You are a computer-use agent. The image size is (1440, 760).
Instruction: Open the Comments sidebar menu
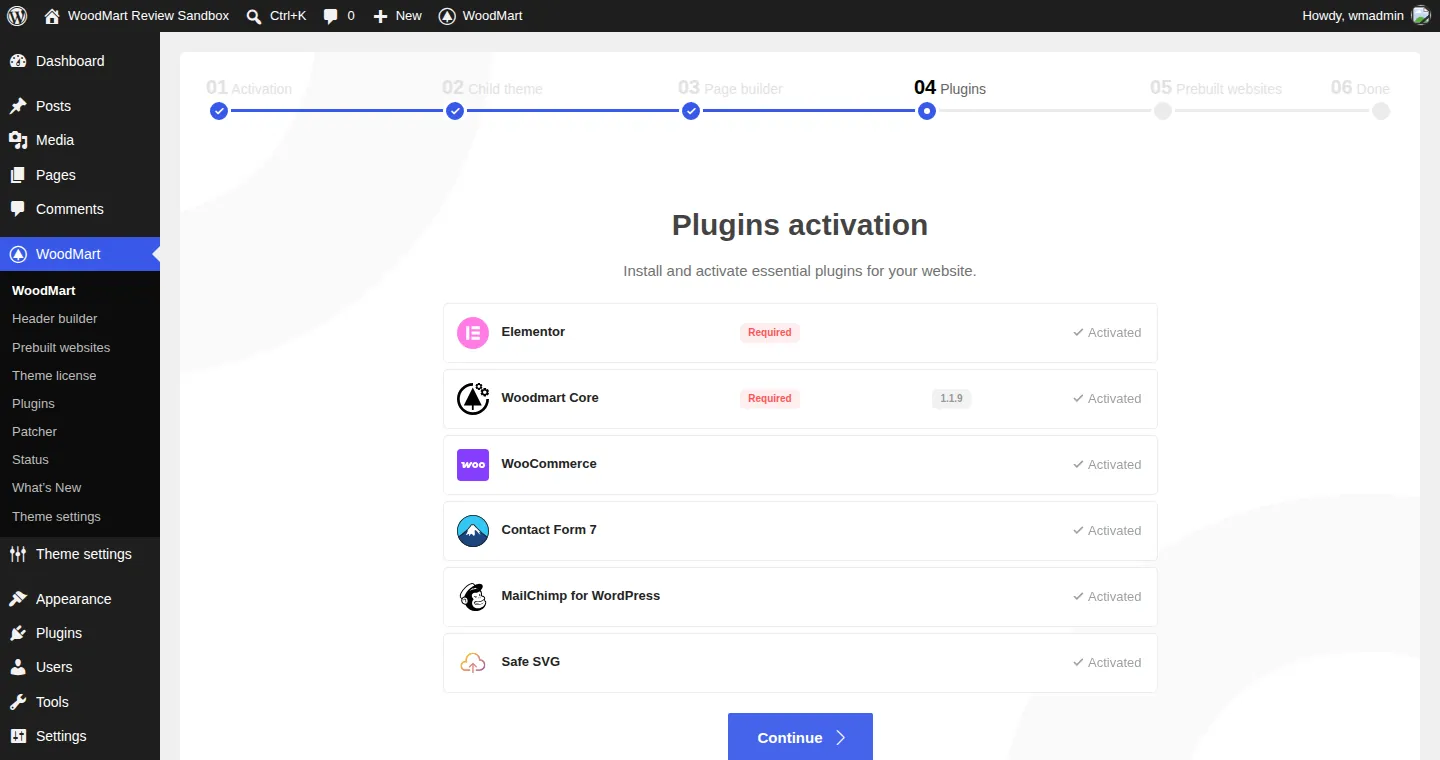80,209
